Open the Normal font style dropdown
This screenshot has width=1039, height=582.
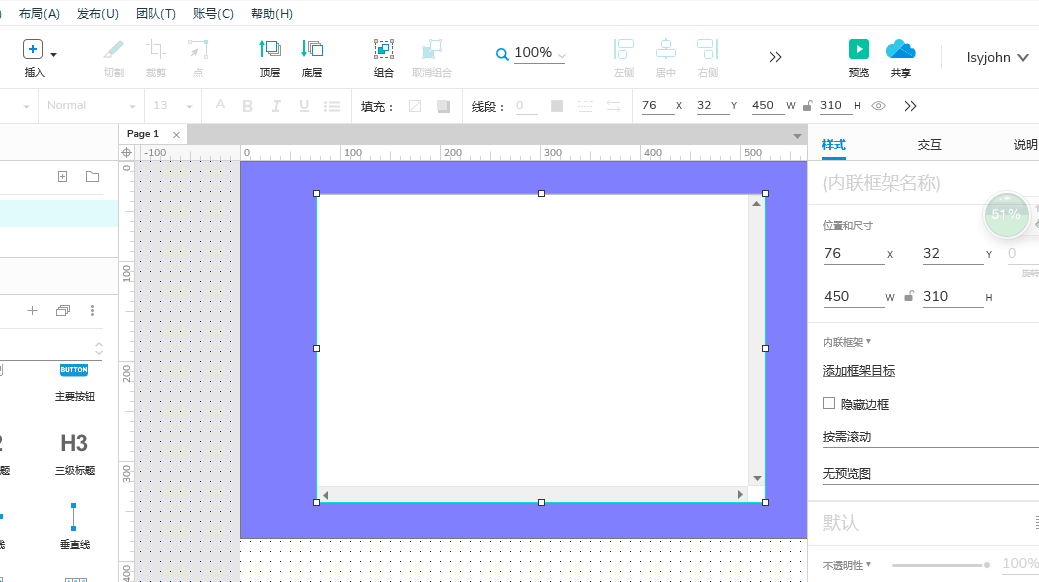89,106
